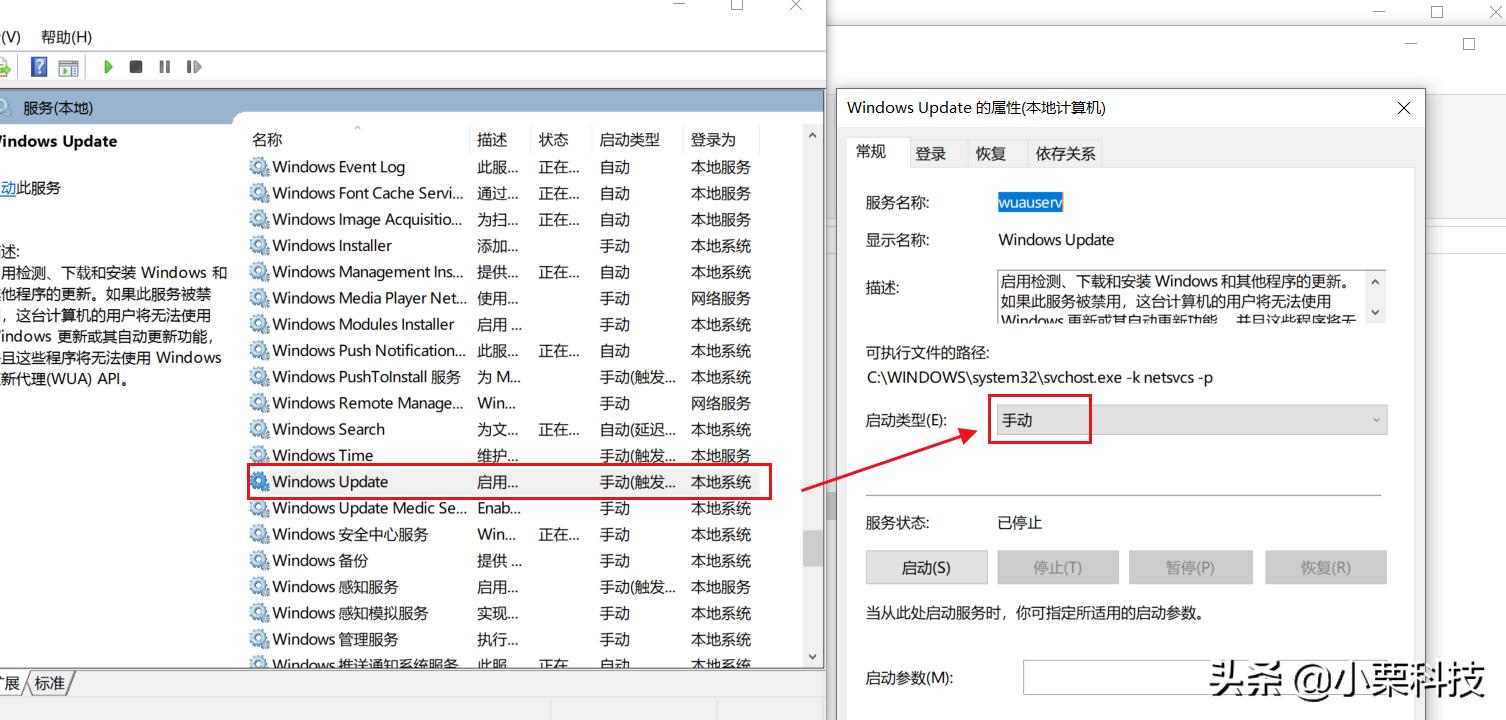Toggle the console tree pane icon

pyautogui.click(x=68, y=66)
